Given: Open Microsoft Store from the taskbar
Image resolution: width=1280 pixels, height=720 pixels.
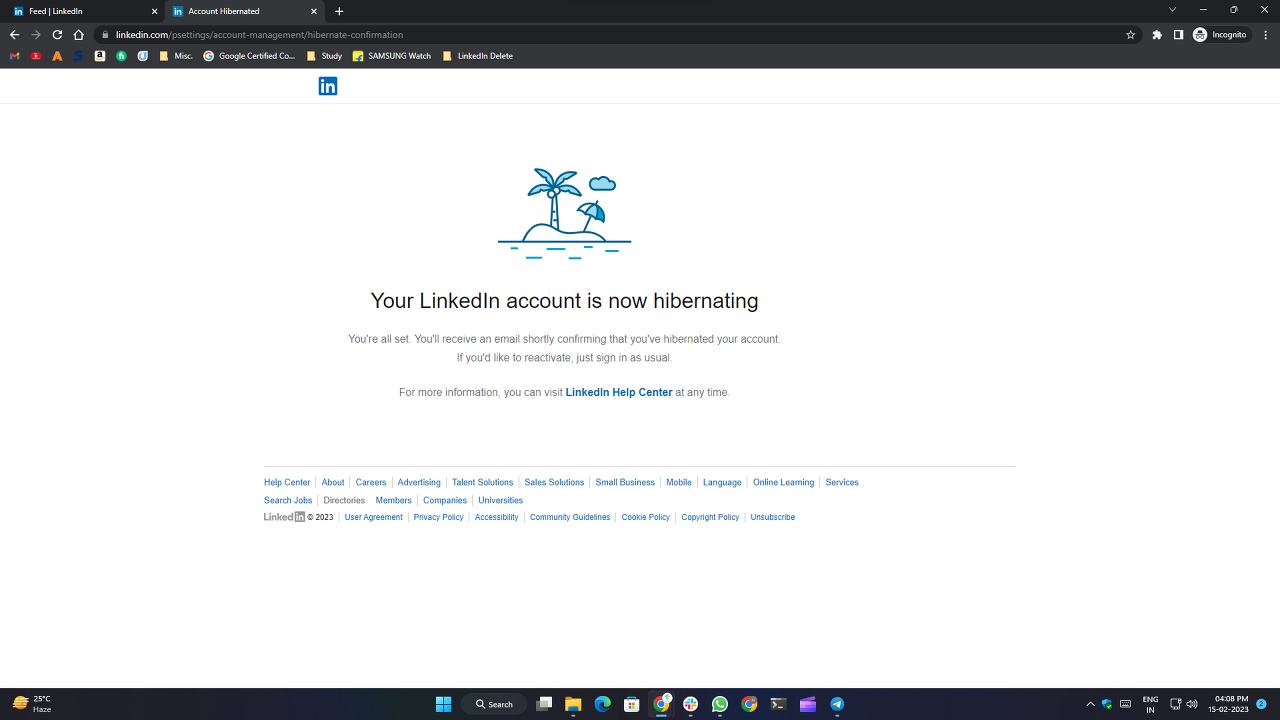Looking at the screenshot, I should tap(632, 704).
